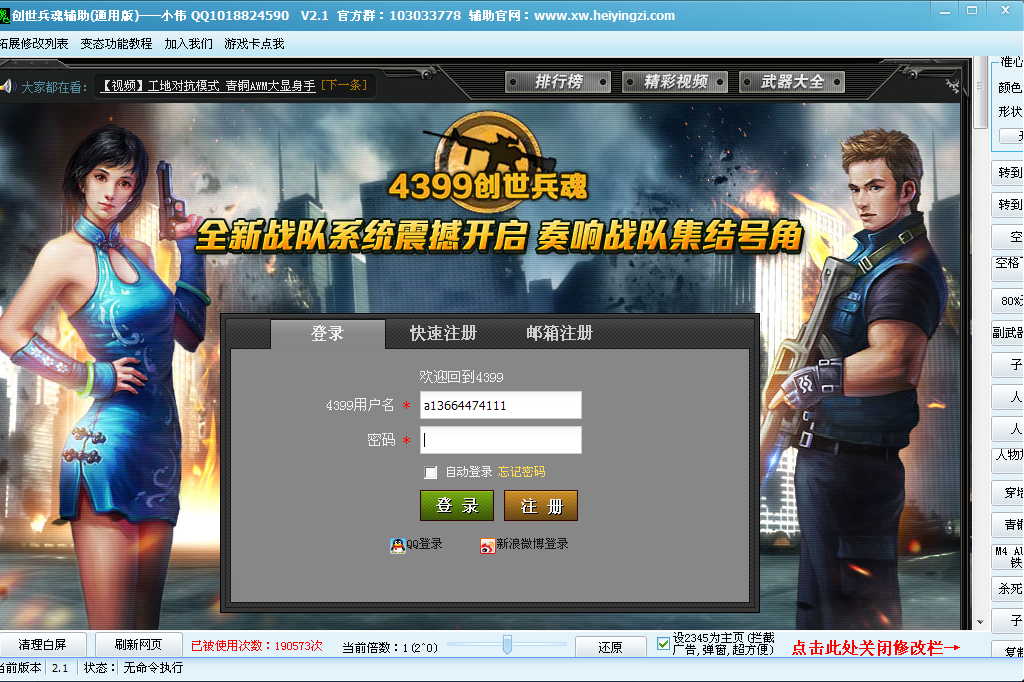Select the 登录 tab in the login box
This screenshot has height=682, width=1024.
[x=327, y=333]
